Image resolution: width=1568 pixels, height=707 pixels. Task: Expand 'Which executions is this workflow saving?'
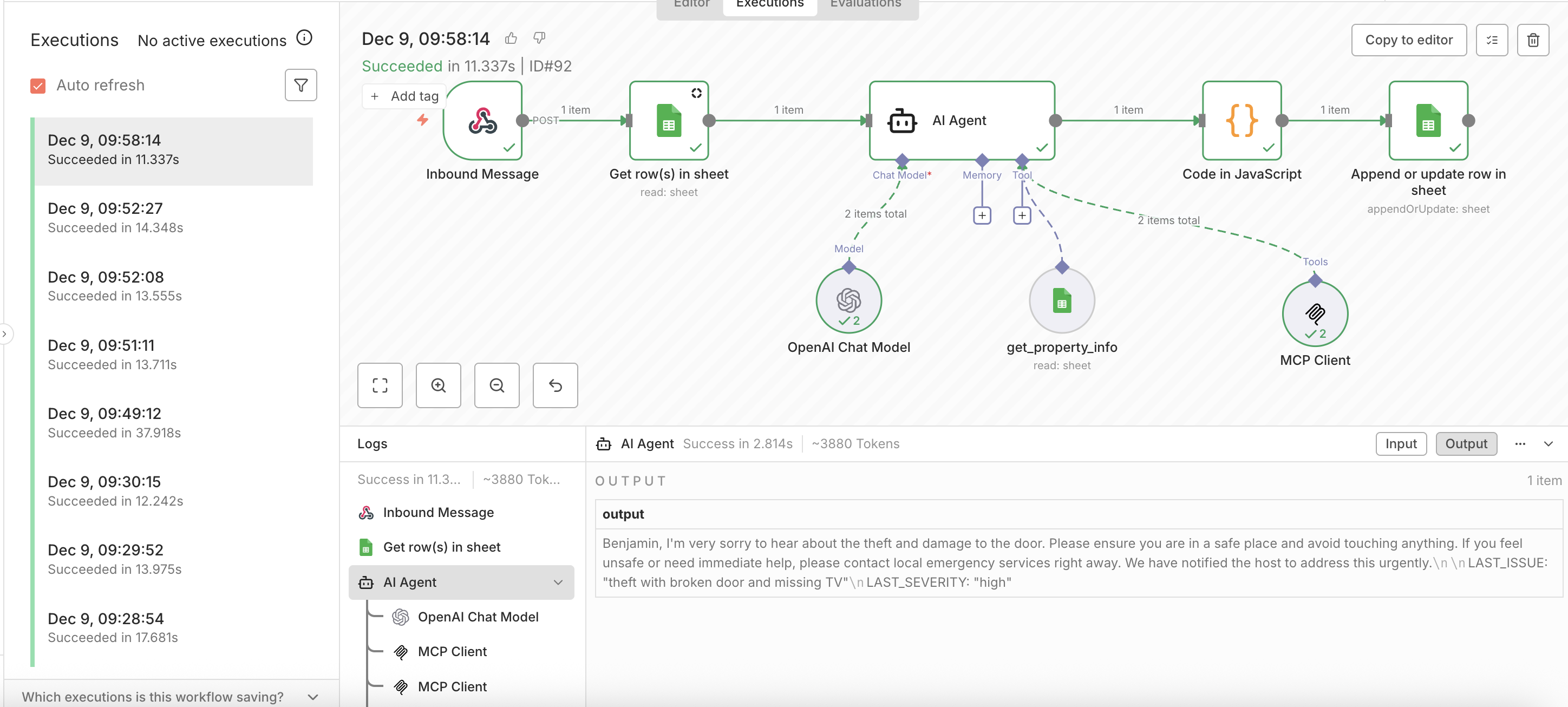click(x=312, y=697)
